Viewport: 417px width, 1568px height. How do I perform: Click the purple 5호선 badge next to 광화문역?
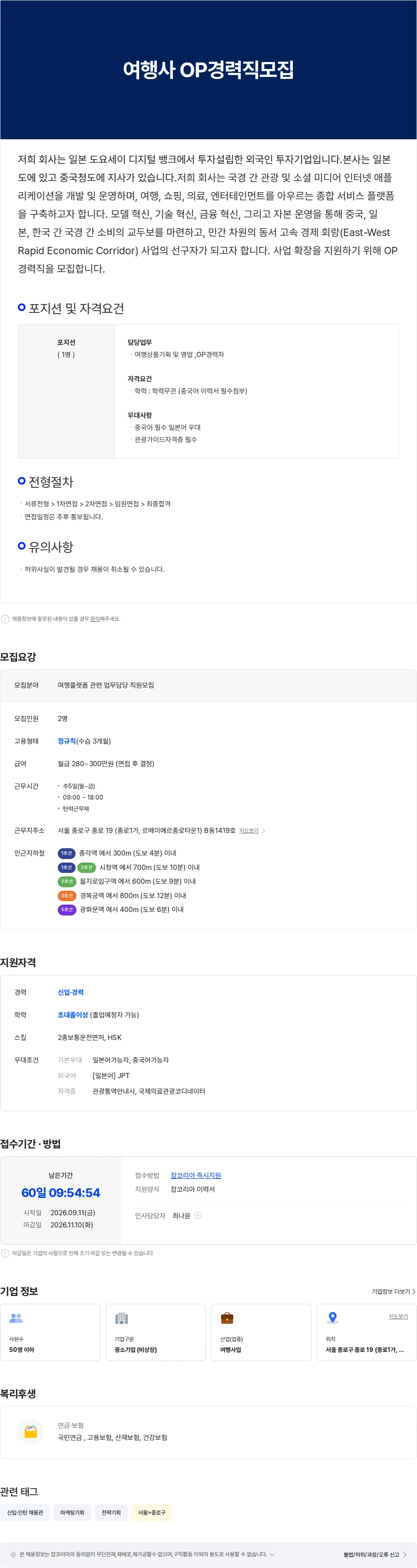67,909
